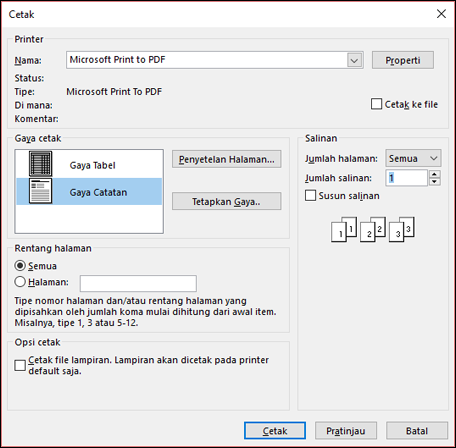Open the Properti button

pyautogui.click(x=403, y=60)
